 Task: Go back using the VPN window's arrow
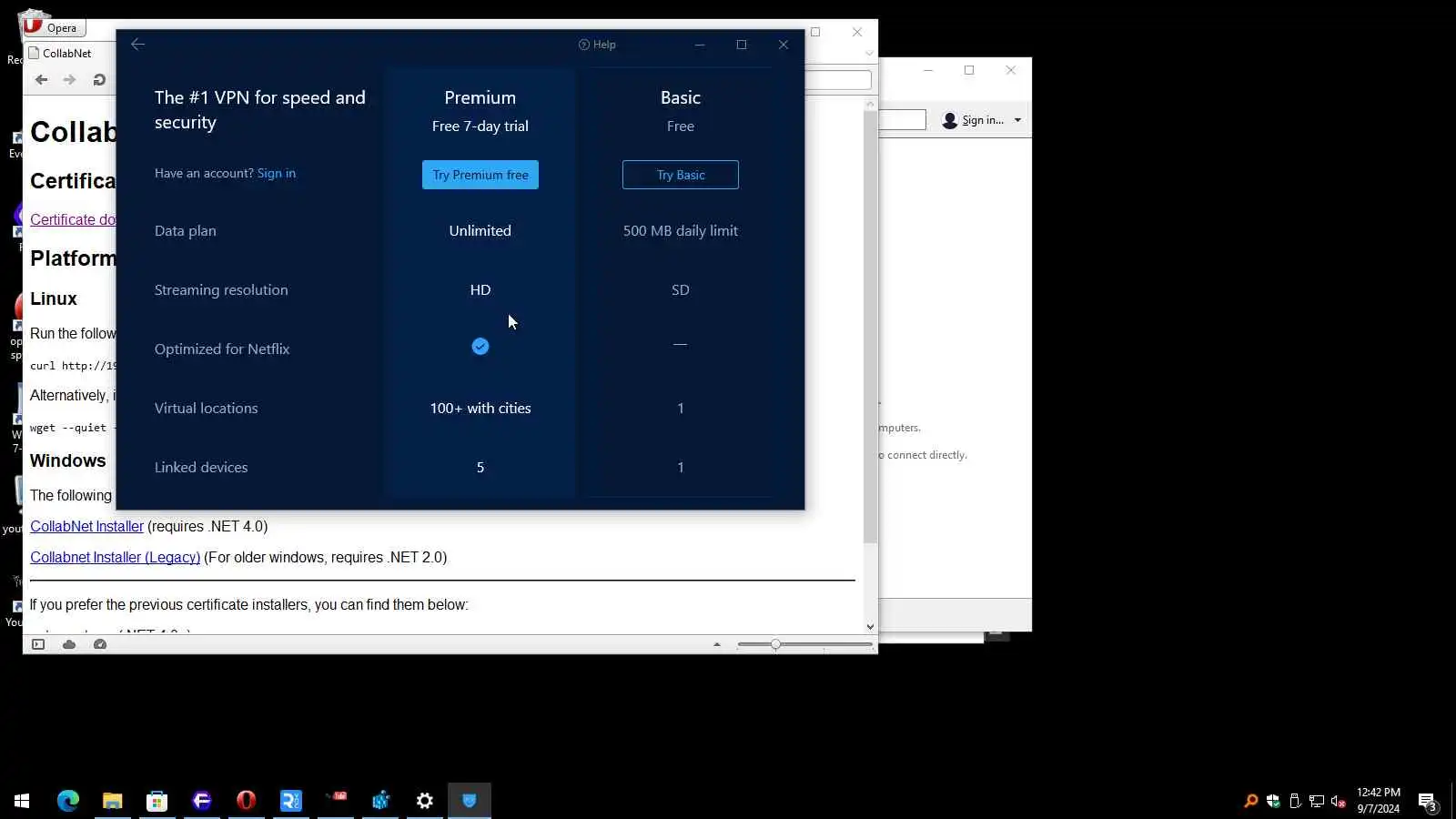[137, 45]
